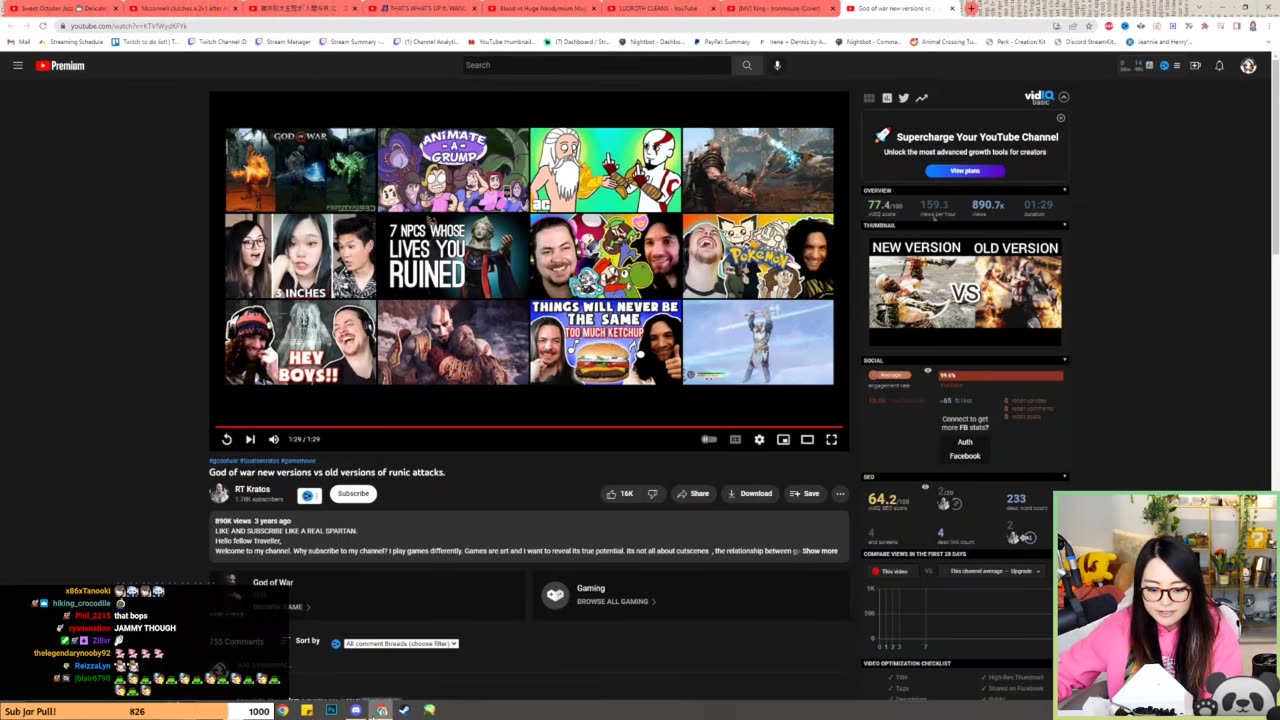
Task: Switch to the LUDROTH CLEANS browser tab
Action: click(x=657, y=8)
